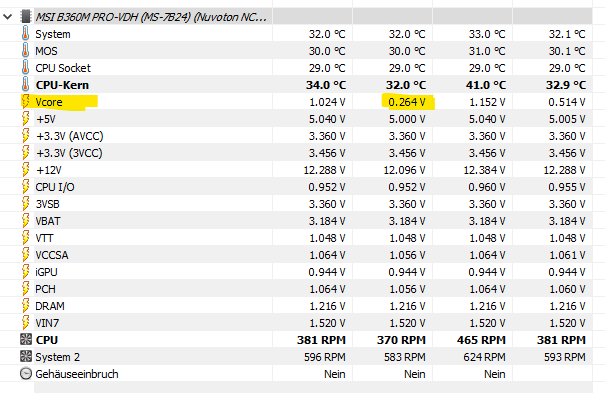605x393 pixels.
Task: Click the DRAM voltage bolt icon
Action: (25, 305)
